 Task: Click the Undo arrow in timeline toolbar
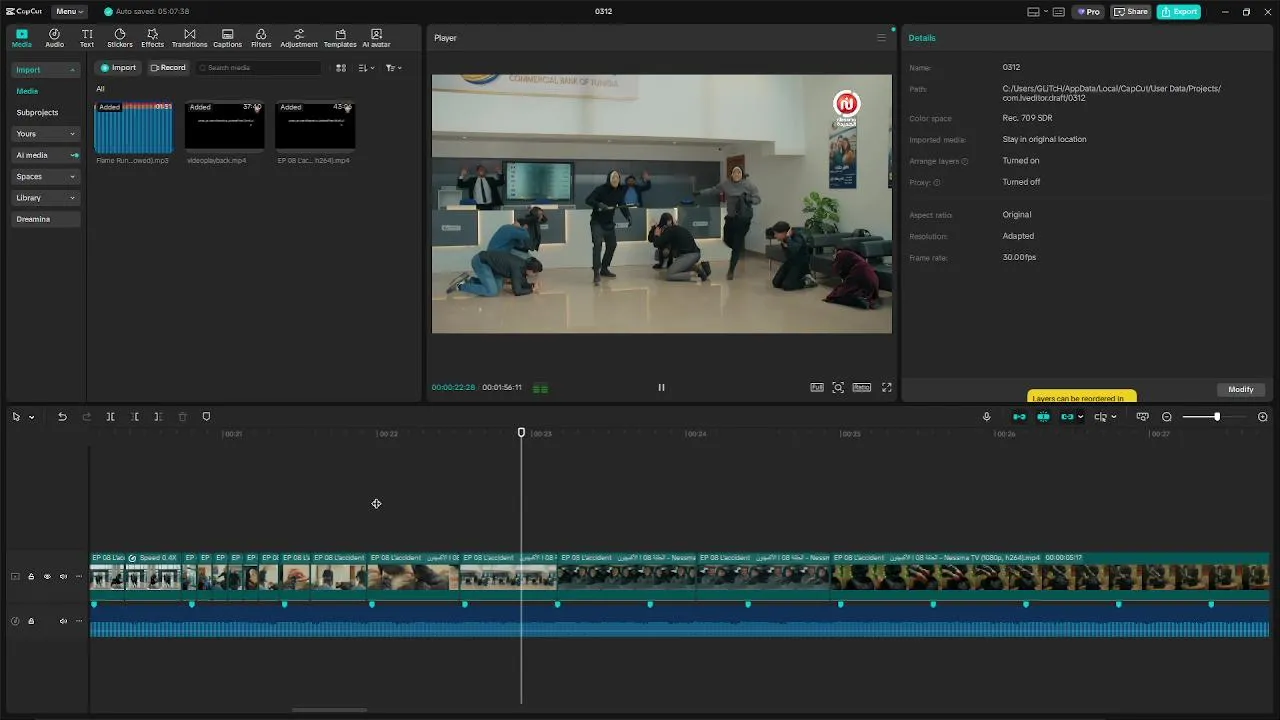[x=62, y=417]
